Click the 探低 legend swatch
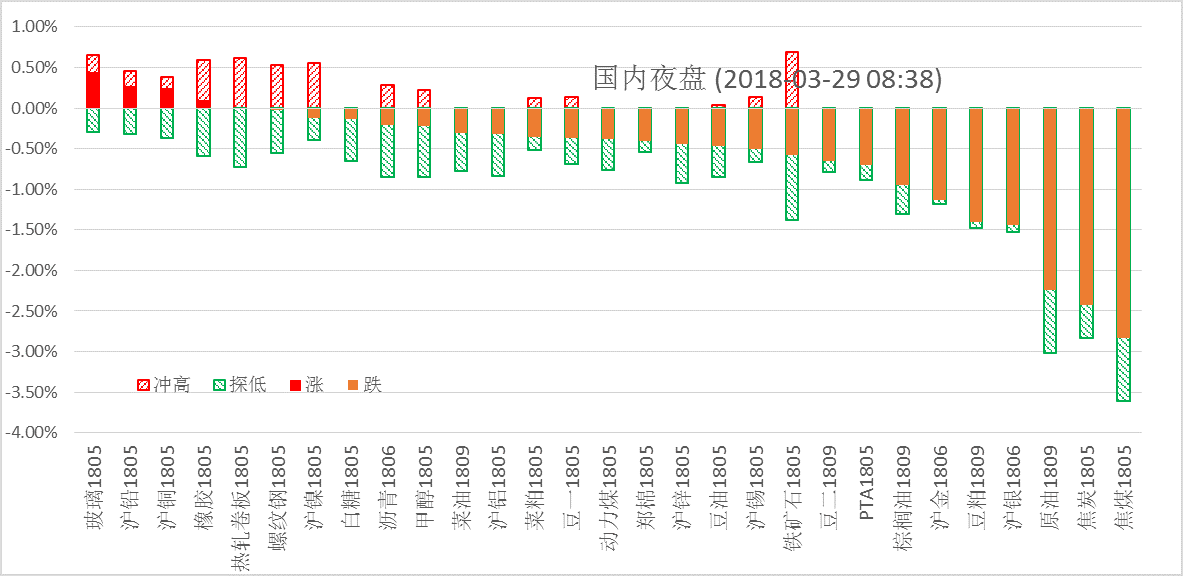The width and height of the screenshot is (1183, 576). click(221, 385)
